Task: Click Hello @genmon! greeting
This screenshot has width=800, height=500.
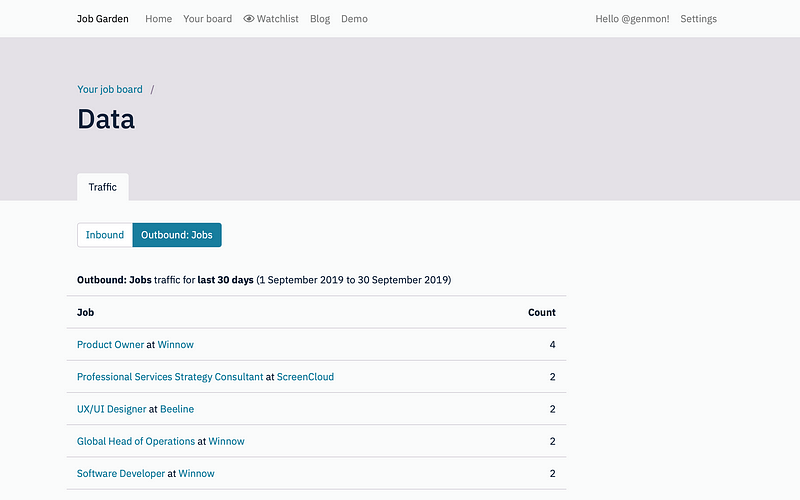Action: tap(632, 19)
